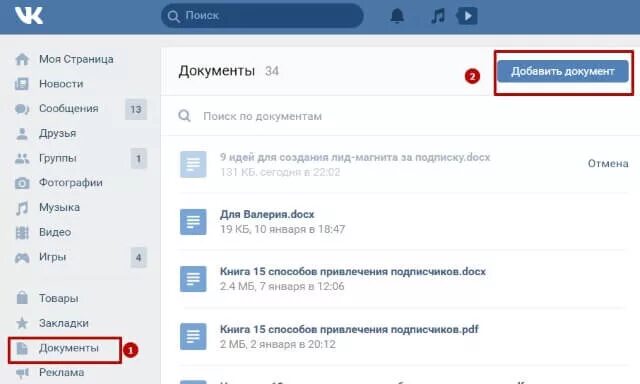The height and width of the screenshot is (384, 640).
Task: Open the VK logo home link
Action: tap(29, 16)
